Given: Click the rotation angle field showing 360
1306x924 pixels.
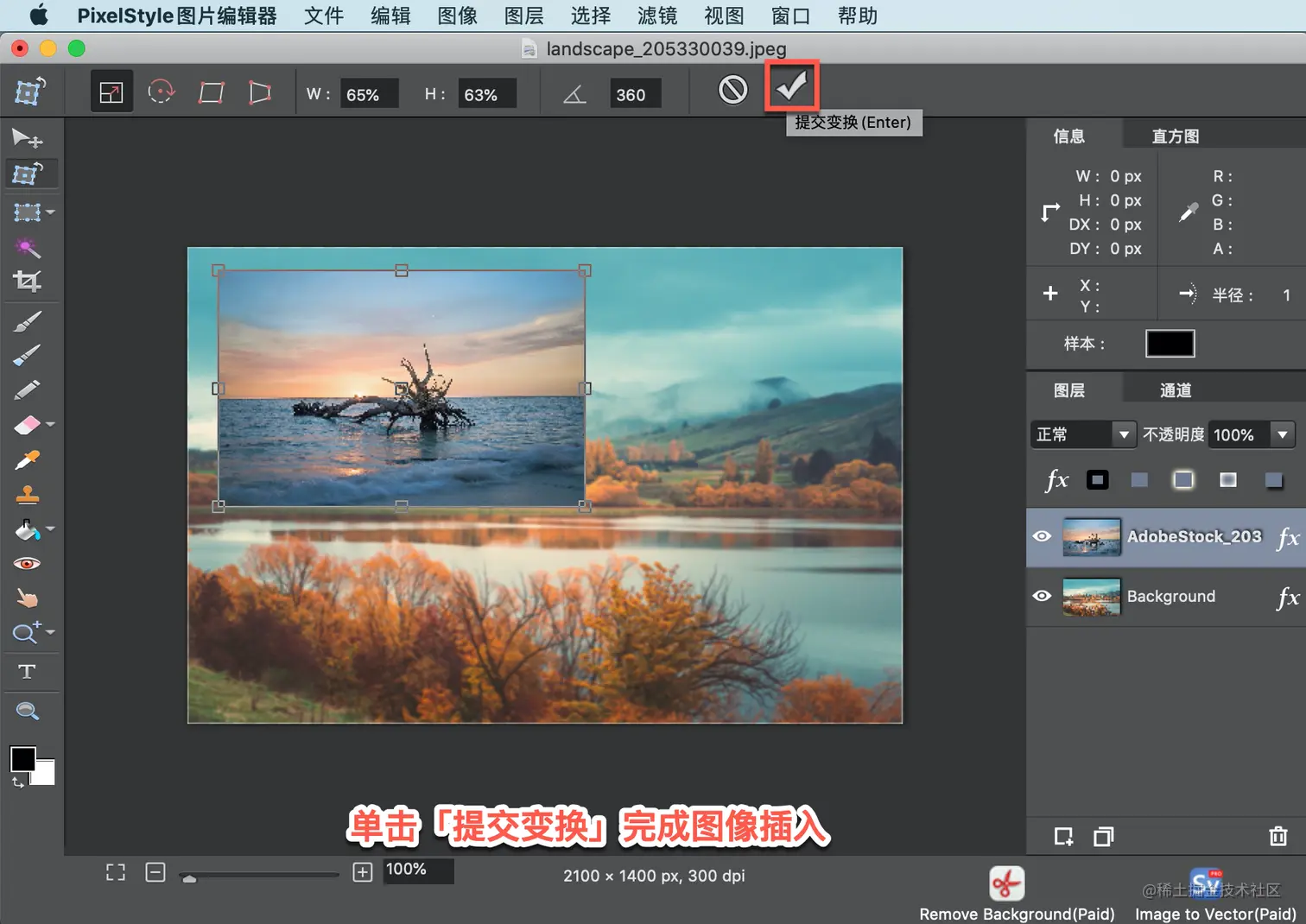Looking at the screenshot, I should pyautogui.click(x=635, y=94).
